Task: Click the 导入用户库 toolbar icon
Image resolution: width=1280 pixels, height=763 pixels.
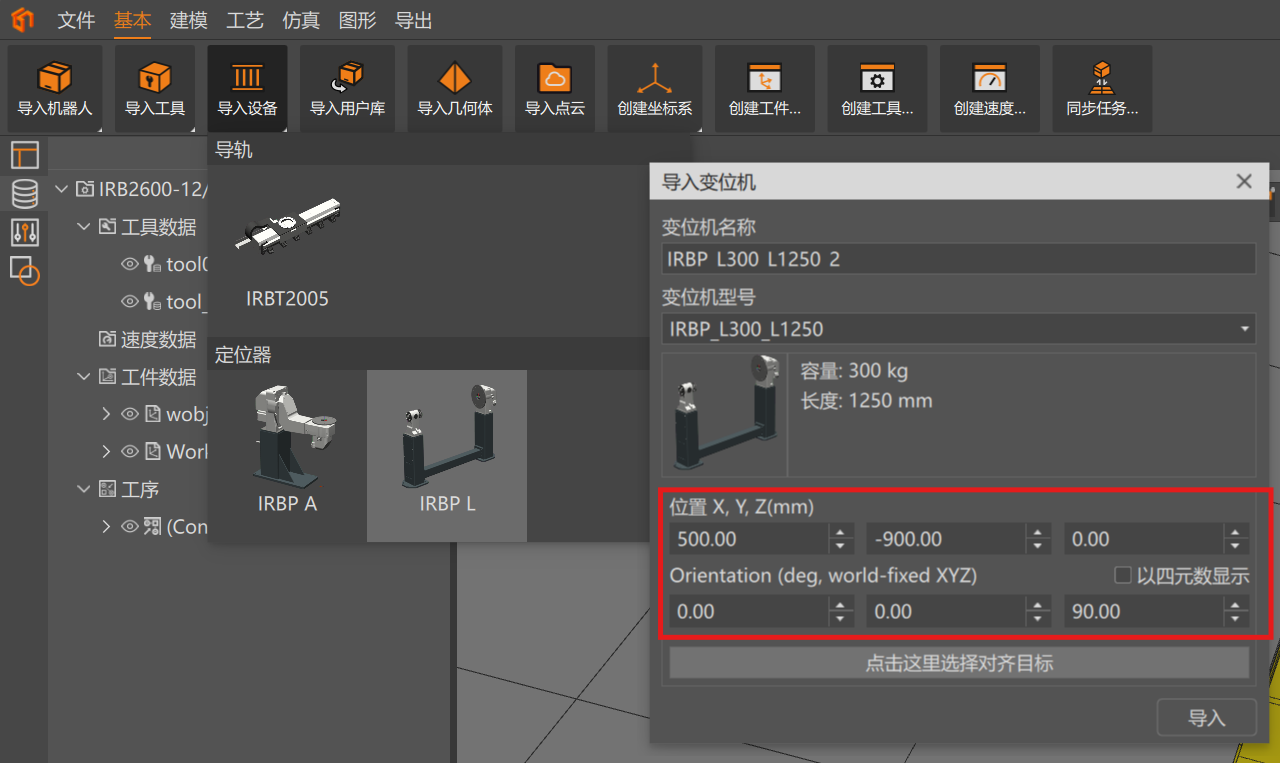Action: pyautogui.click(x=347, y=88)
